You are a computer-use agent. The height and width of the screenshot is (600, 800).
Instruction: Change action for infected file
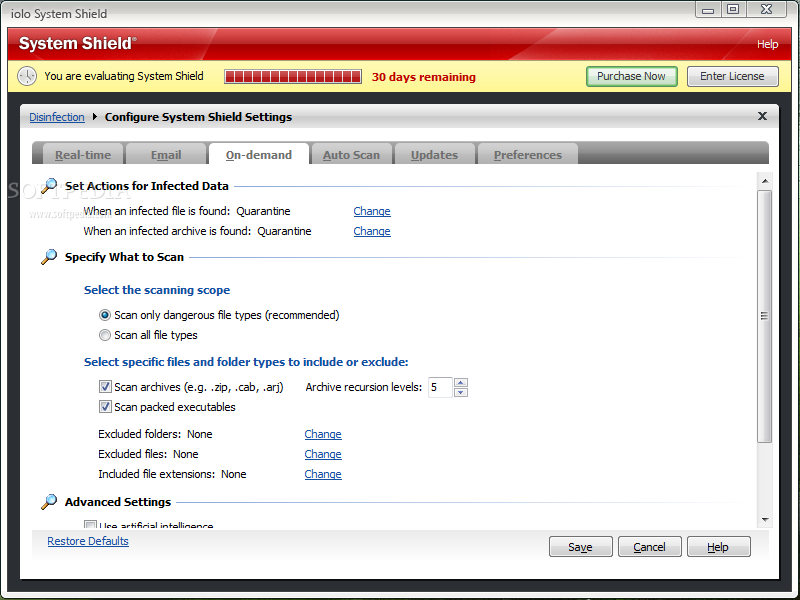coord(372,211)
